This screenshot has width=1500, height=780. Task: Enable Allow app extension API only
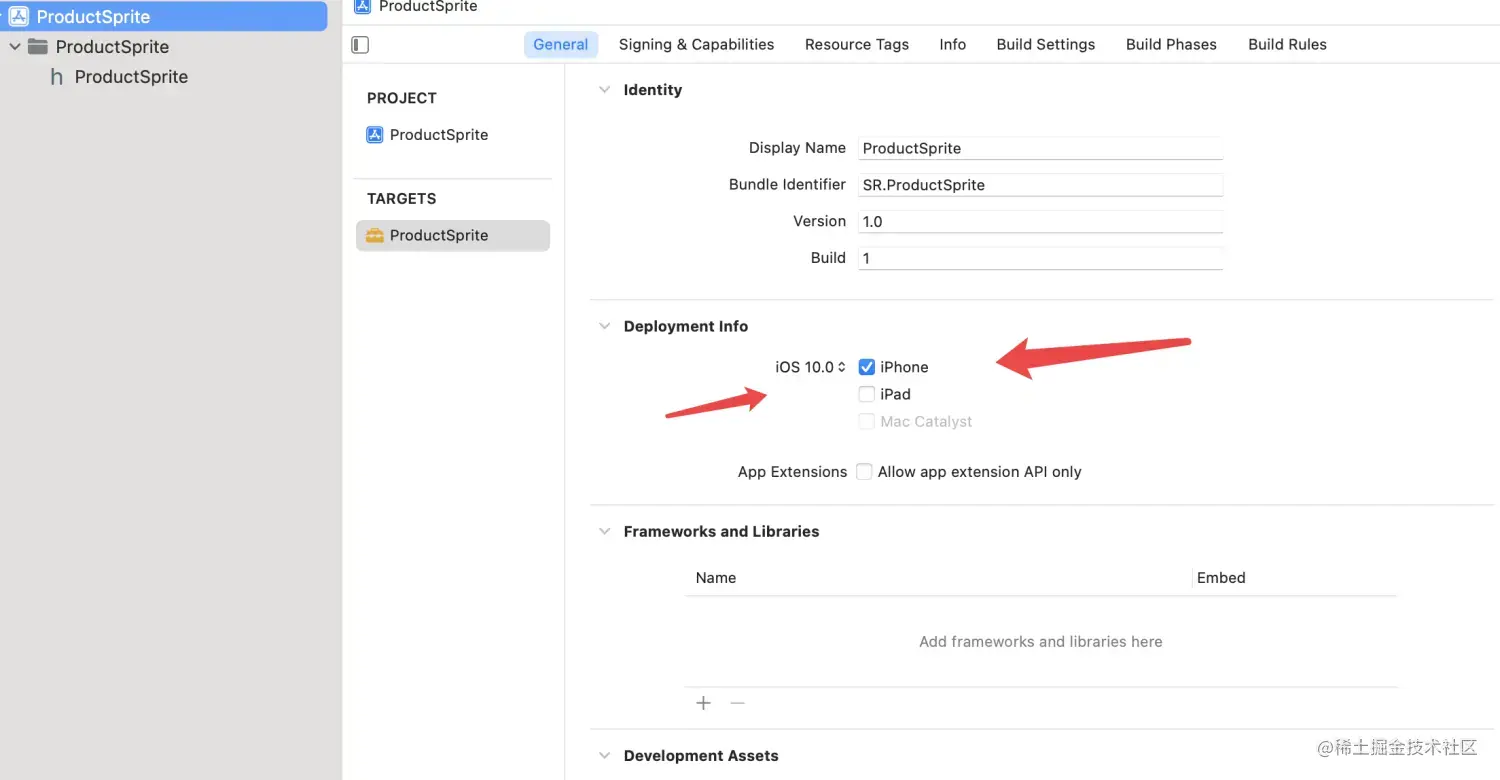click(x=864, y=471)
